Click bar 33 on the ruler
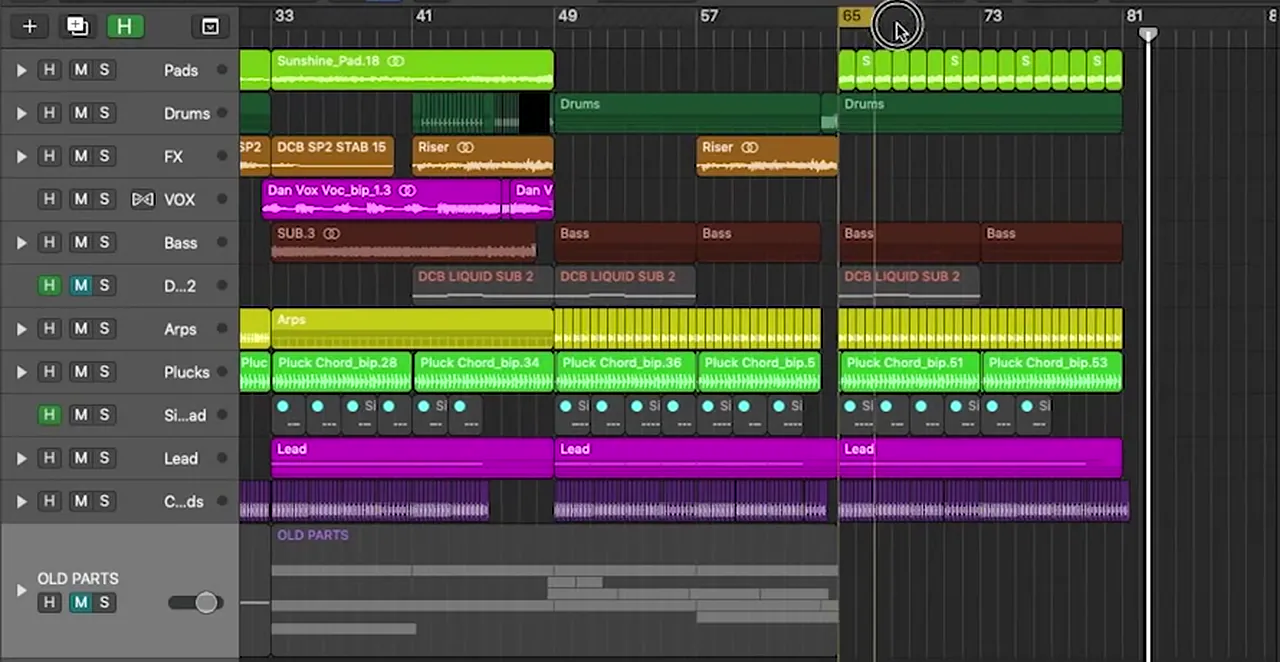Screen dimensions: 1280x662 click(284, 16)
